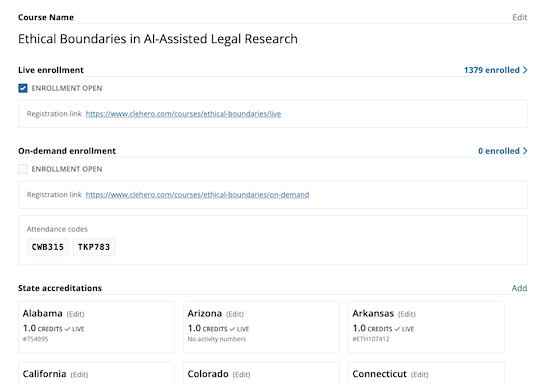Edit the Arizona accreditation
Screen dimensions: 550x385
(235, 314)
